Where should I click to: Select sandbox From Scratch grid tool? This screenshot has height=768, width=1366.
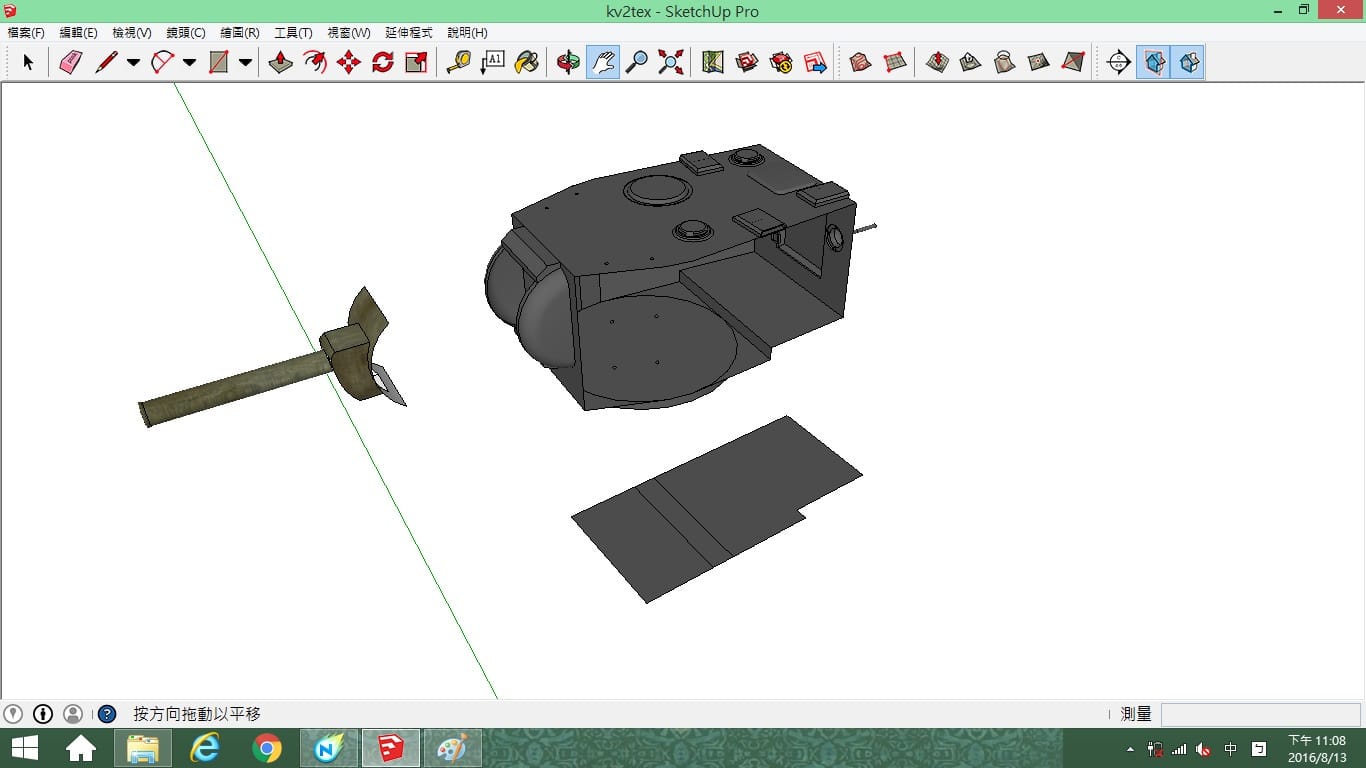[x=895, y=62]
